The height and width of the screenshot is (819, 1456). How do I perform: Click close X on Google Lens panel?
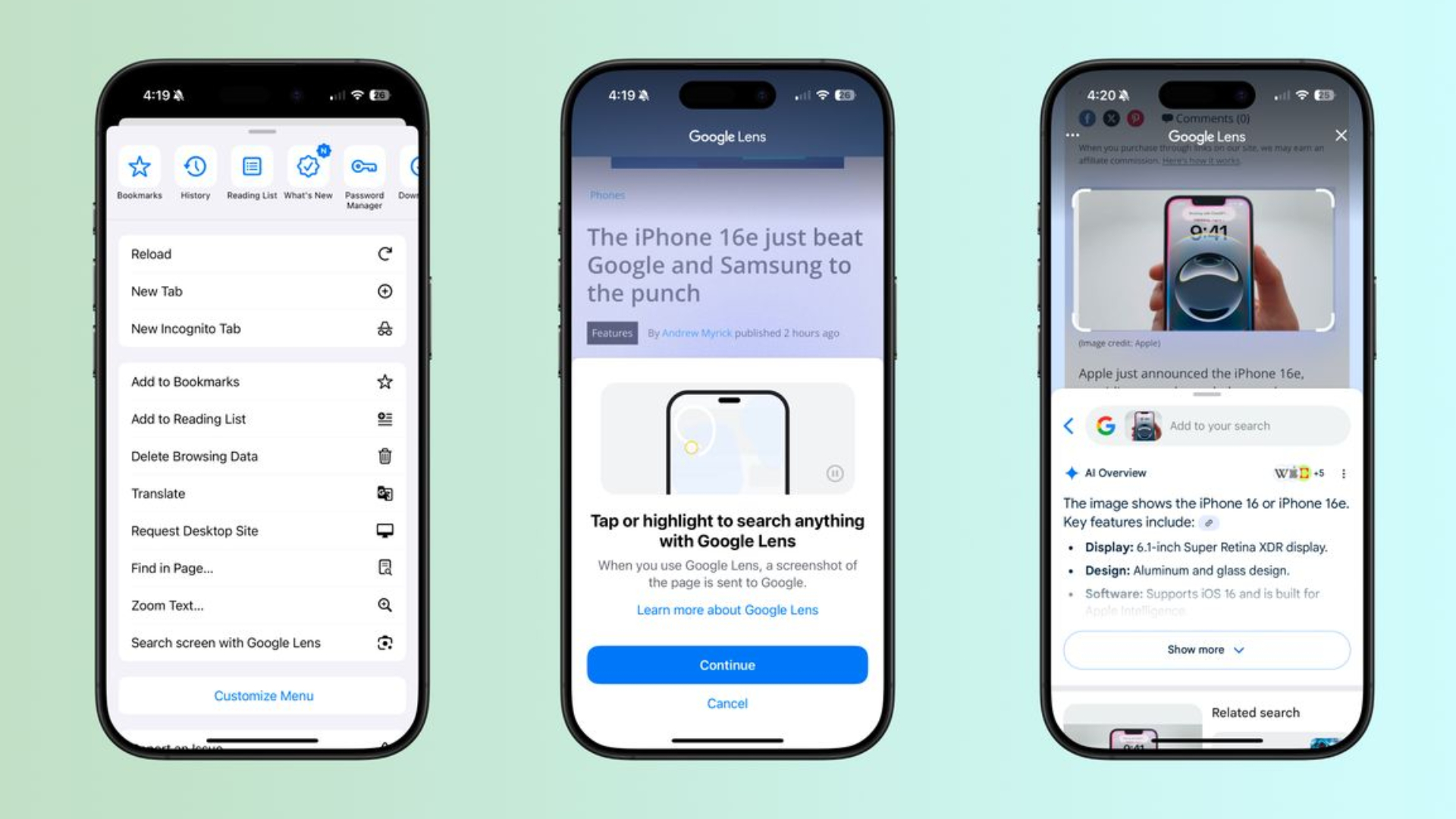(1341, 136)
